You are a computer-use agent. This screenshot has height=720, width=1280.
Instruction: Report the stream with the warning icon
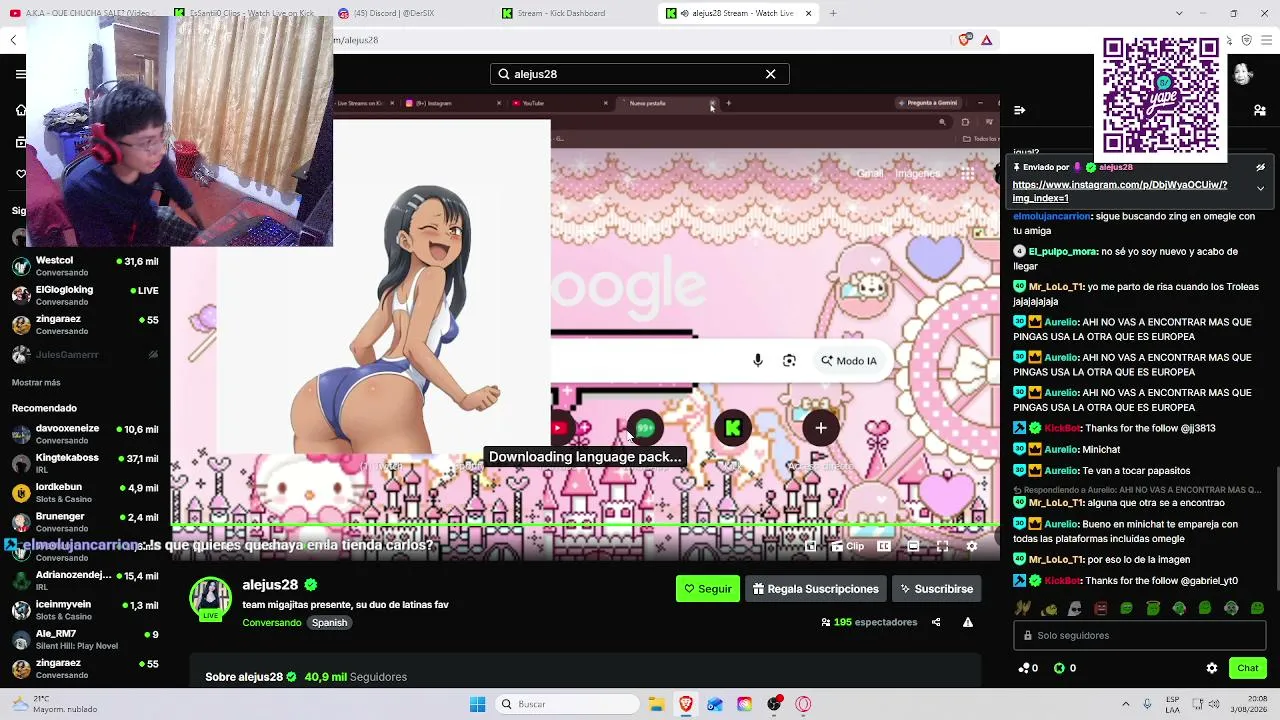(968, 622)
